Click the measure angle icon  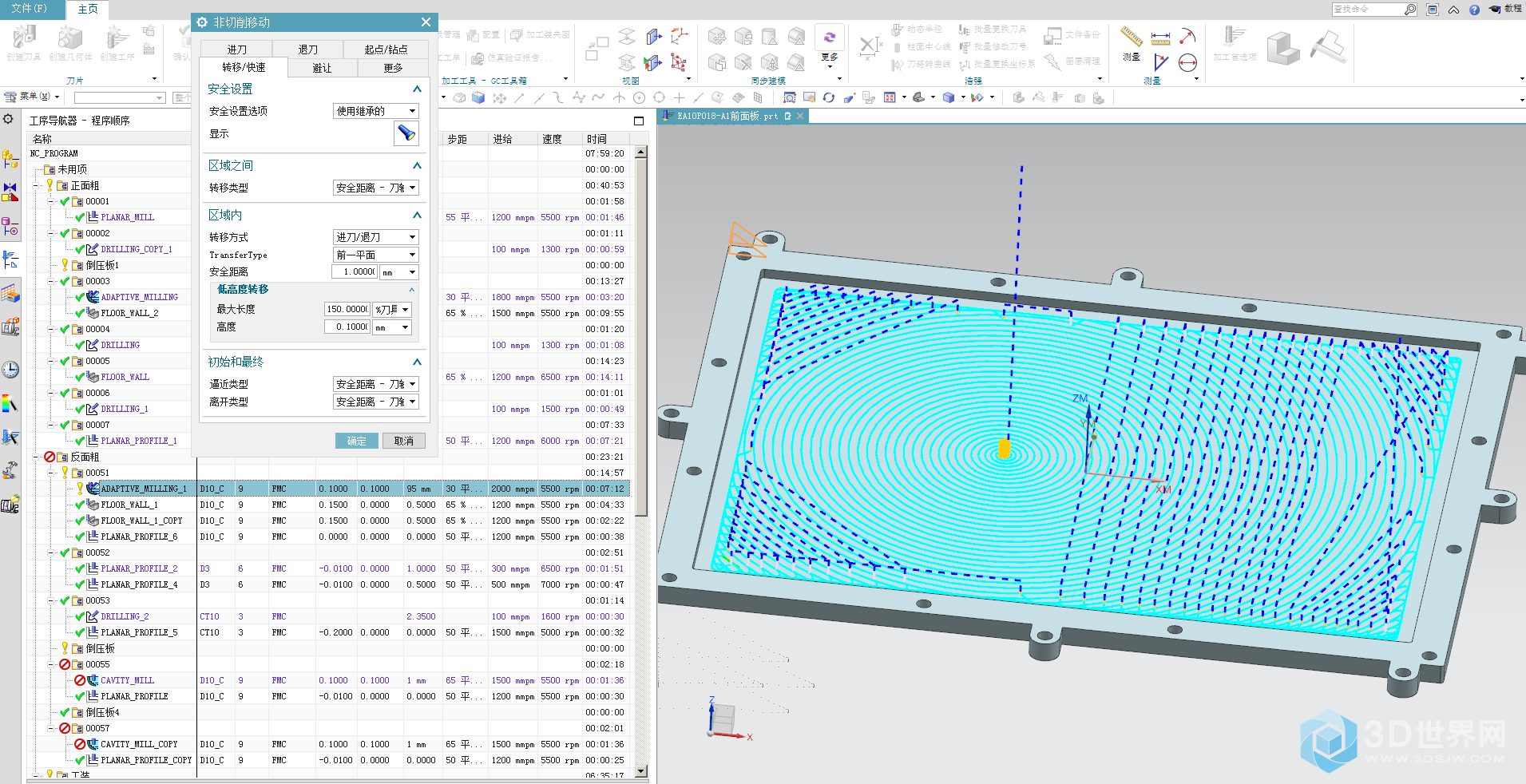click(1160, 62)
